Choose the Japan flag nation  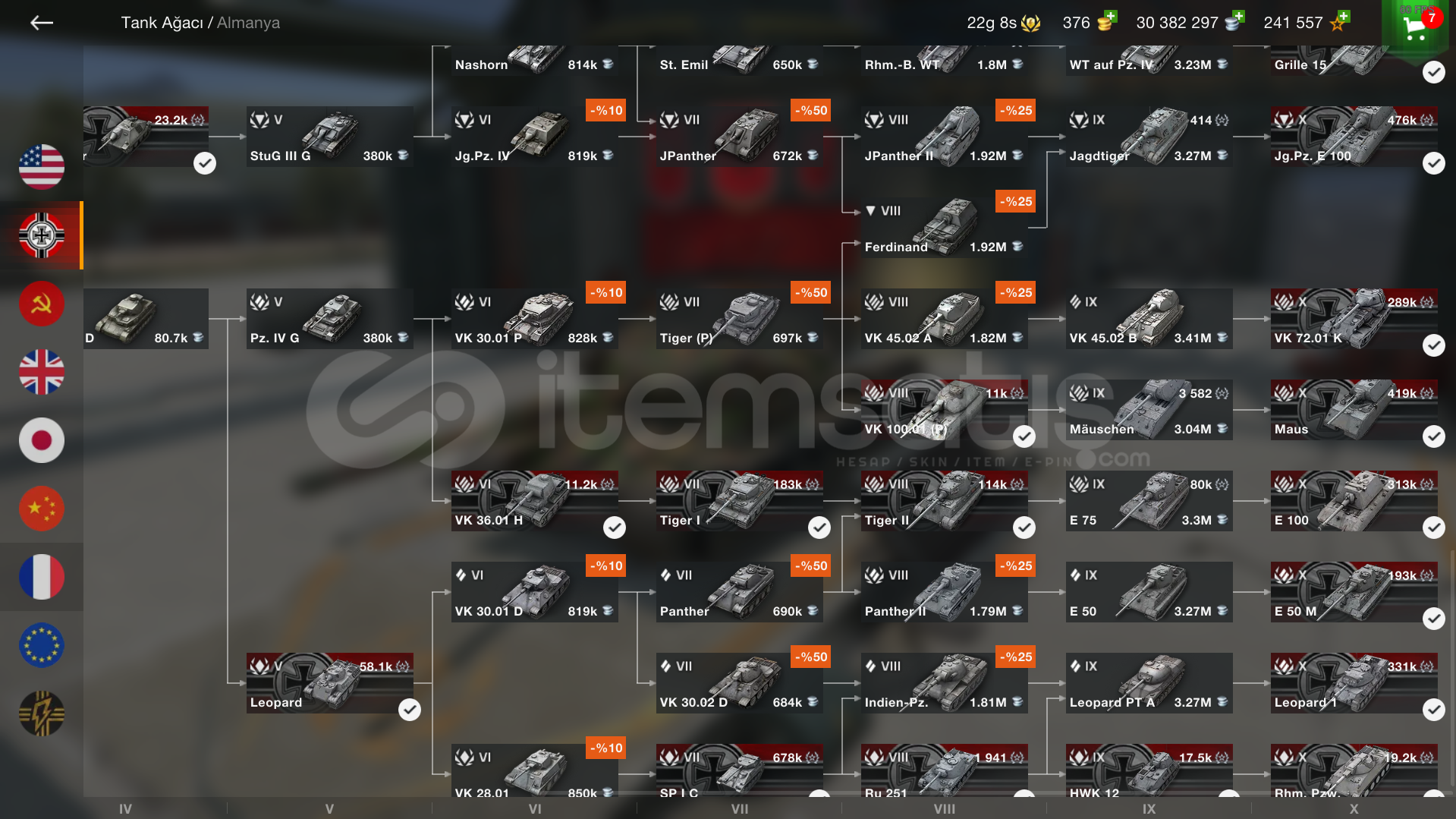point(42,440)
